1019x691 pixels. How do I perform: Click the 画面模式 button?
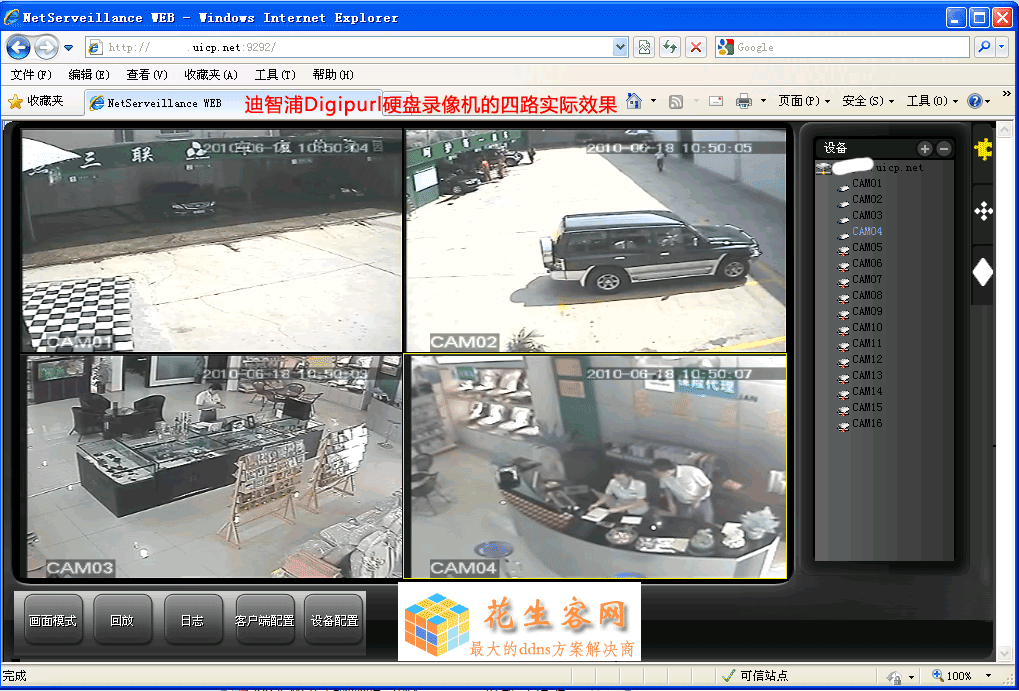click(x=53, y=621)
